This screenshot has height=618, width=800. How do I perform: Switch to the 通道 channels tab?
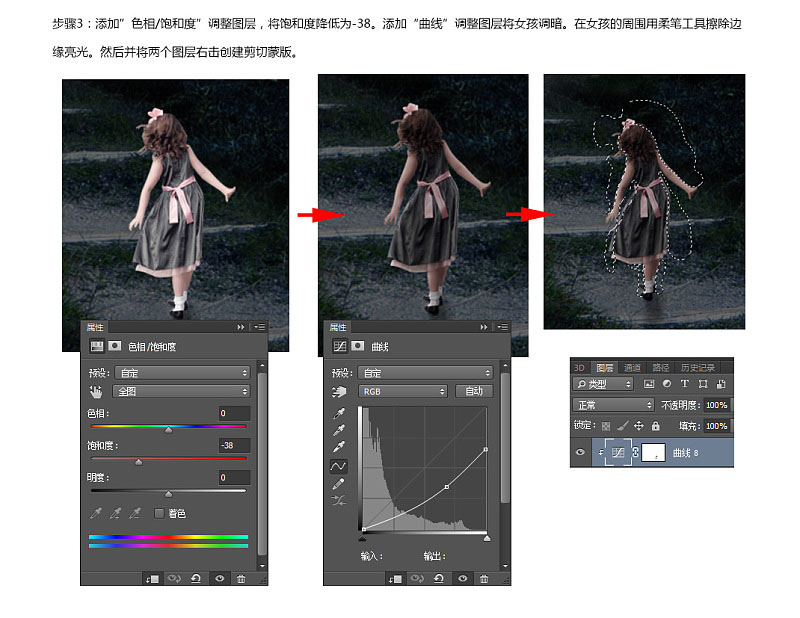[632, 367]
